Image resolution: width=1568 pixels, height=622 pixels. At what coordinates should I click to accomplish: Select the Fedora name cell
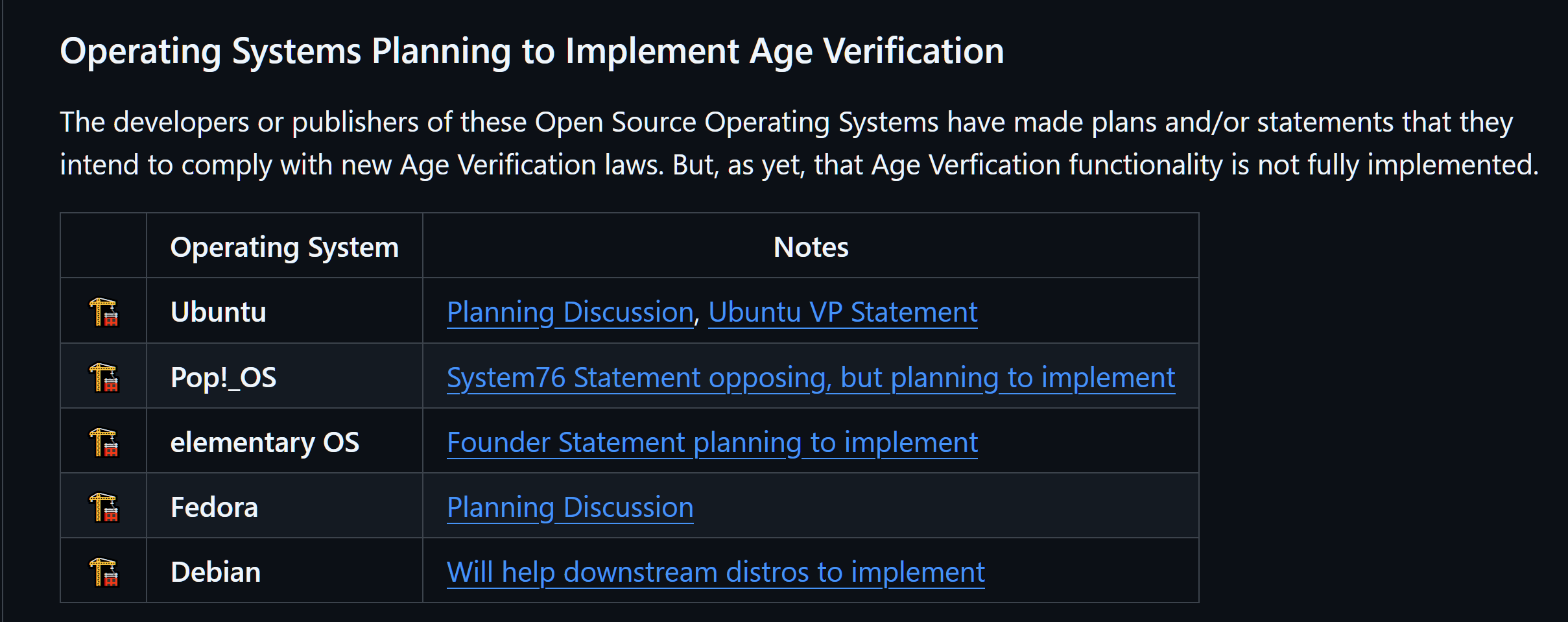point(214,507)
